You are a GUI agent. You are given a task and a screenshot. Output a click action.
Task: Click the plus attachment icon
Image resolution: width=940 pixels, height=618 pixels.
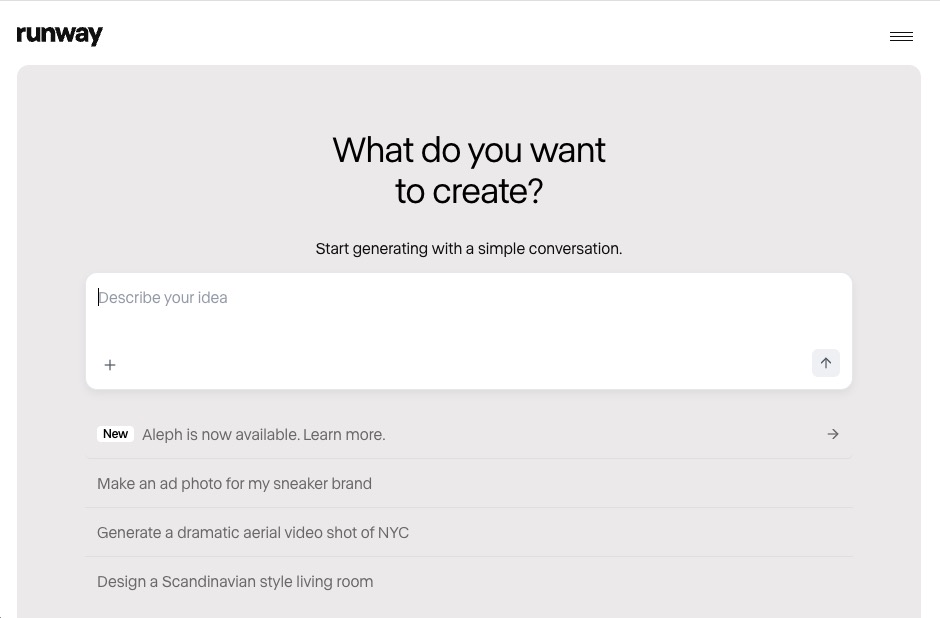coord(110,365)
